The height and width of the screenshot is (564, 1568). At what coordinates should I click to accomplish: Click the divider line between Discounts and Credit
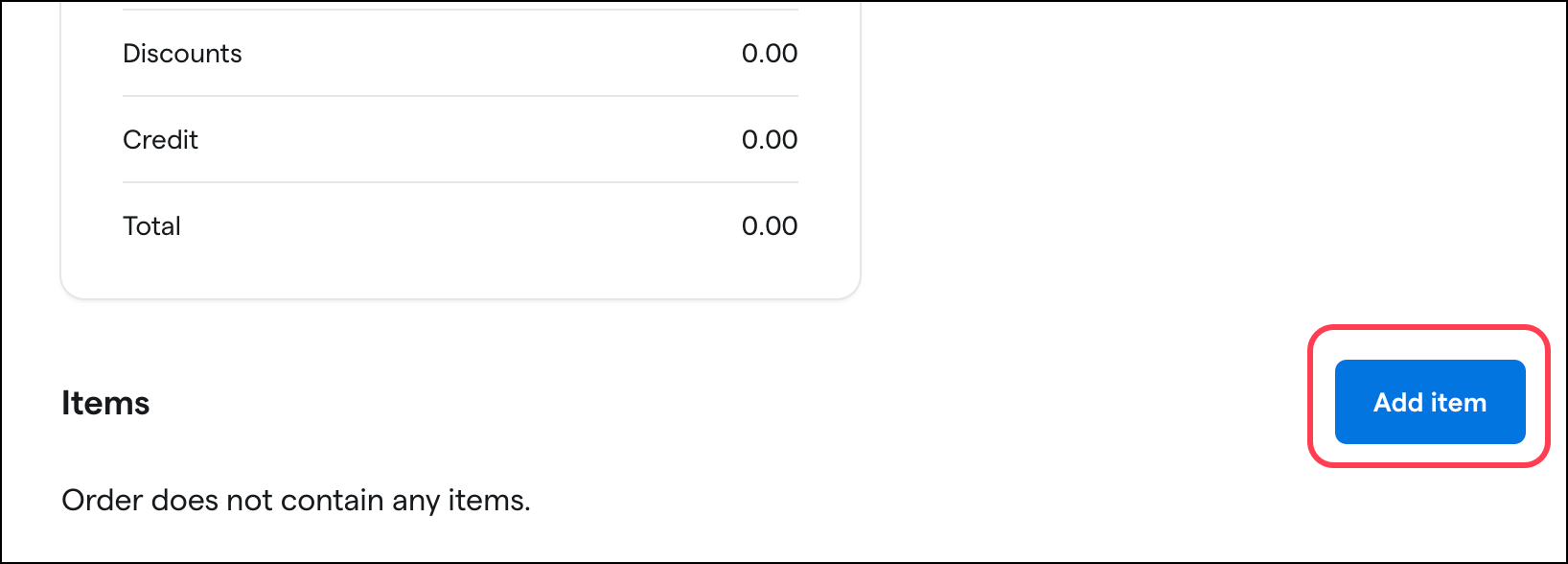click(460, 96)
